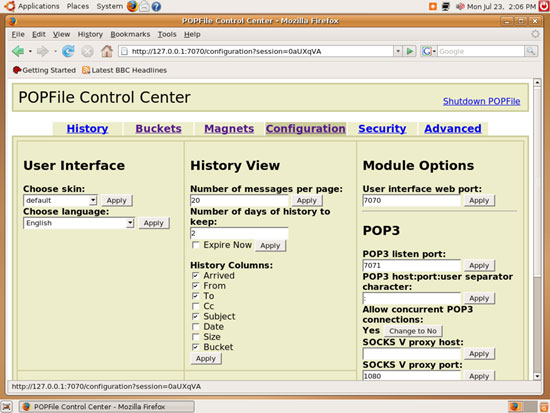
Task: Click the User interface web port field
Action: [x=411, y=200]
